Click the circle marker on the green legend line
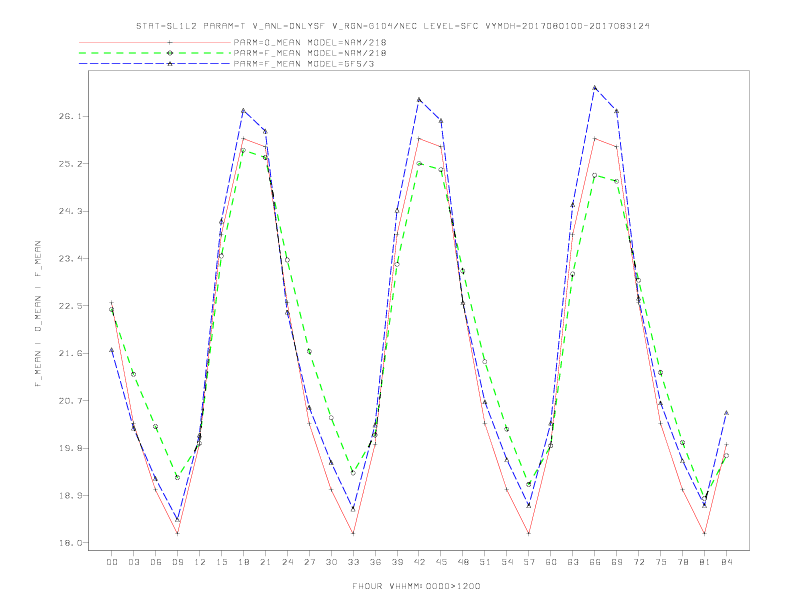792x612 pixels. point(170,53)
